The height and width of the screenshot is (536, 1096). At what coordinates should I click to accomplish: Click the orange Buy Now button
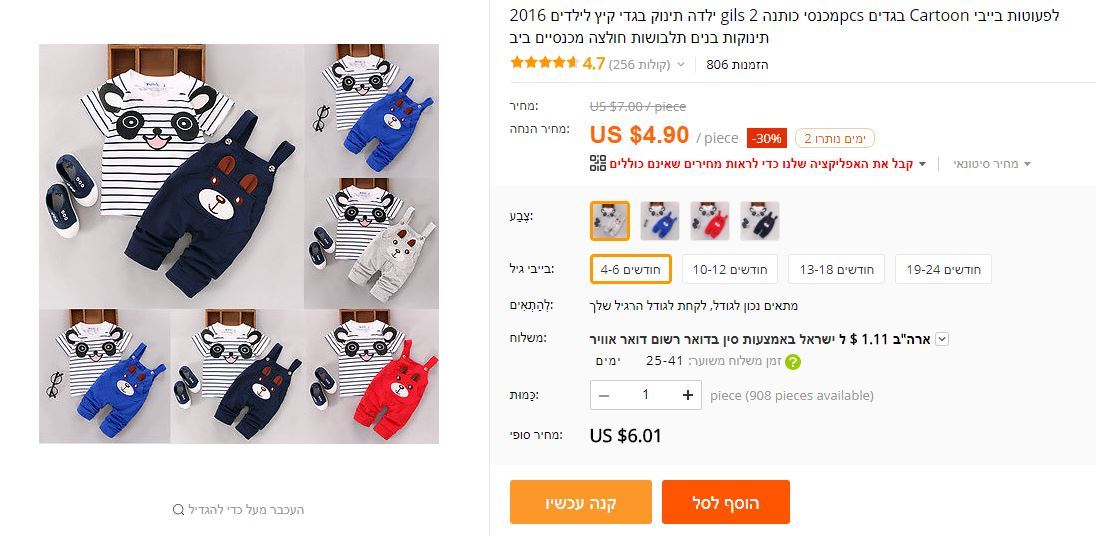point(580,502)
